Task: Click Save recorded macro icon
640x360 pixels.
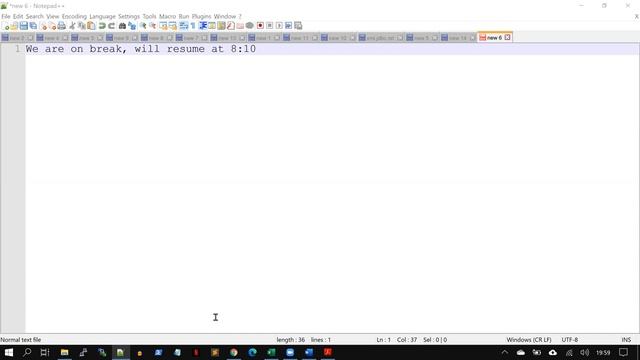Action: [298, 26]
